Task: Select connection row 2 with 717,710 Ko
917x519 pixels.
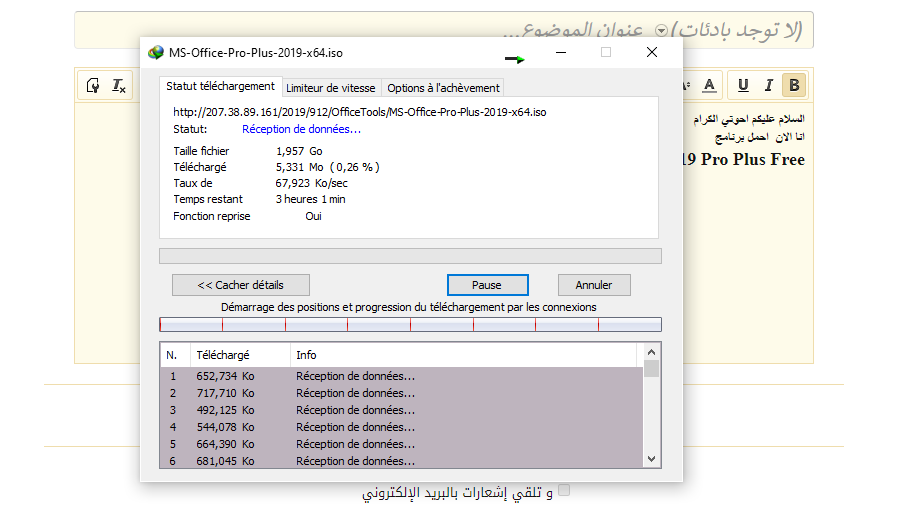Action: pyautogui.click(x=401, y=393)
